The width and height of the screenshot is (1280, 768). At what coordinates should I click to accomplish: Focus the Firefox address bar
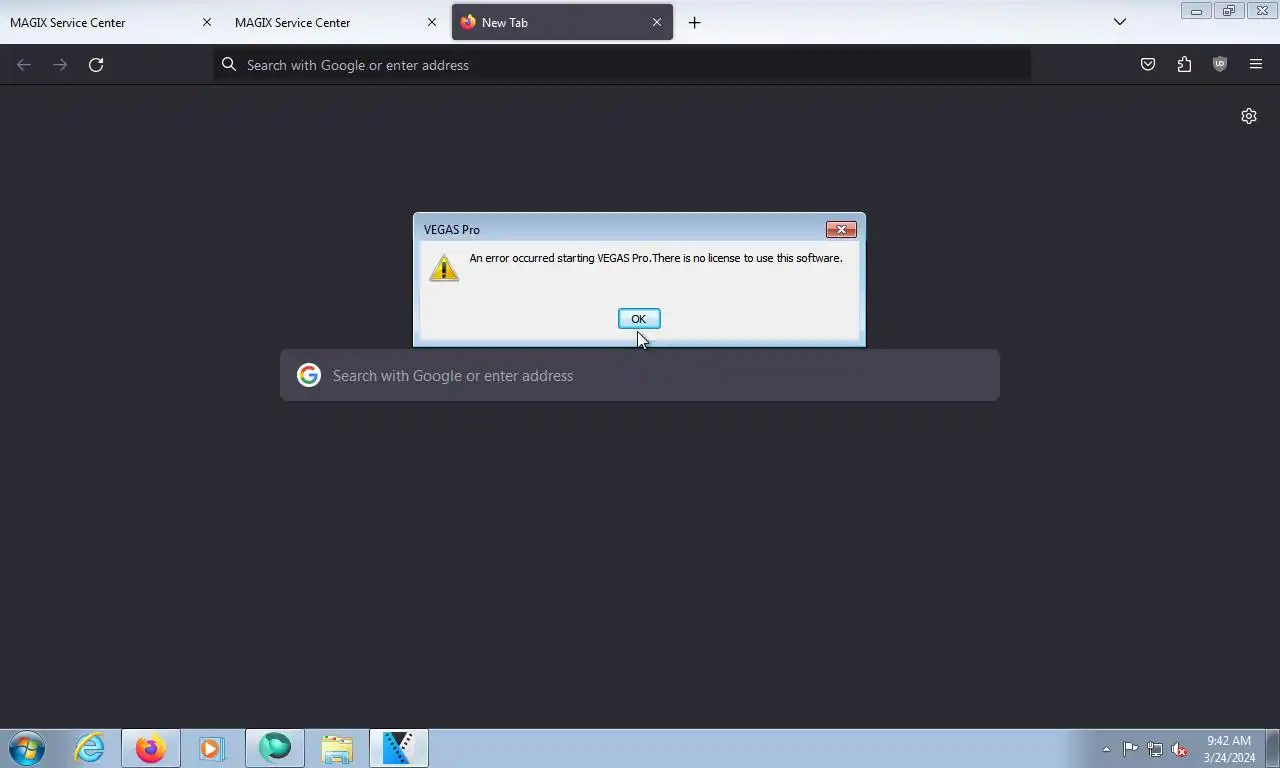[622, 65]
